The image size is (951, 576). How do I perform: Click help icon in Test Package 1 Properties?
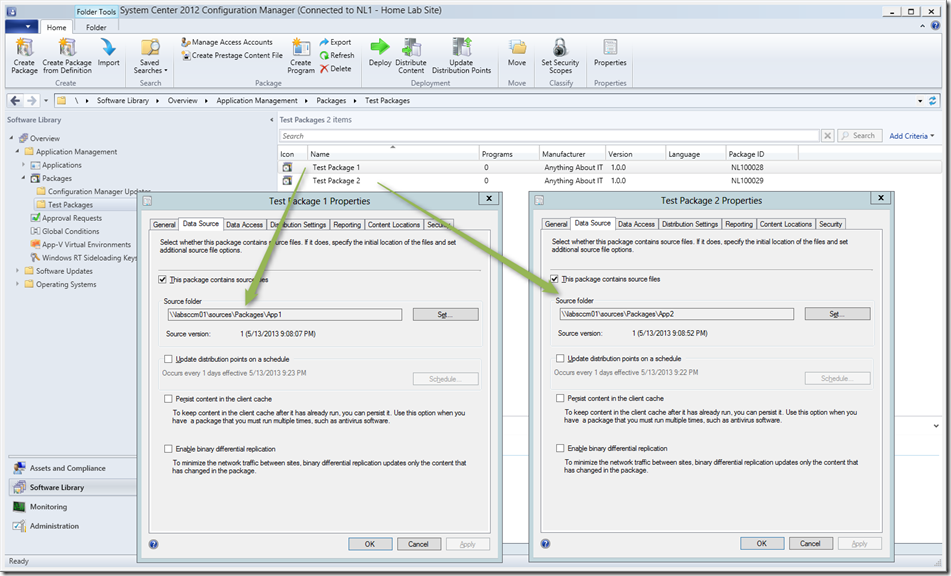153,544
